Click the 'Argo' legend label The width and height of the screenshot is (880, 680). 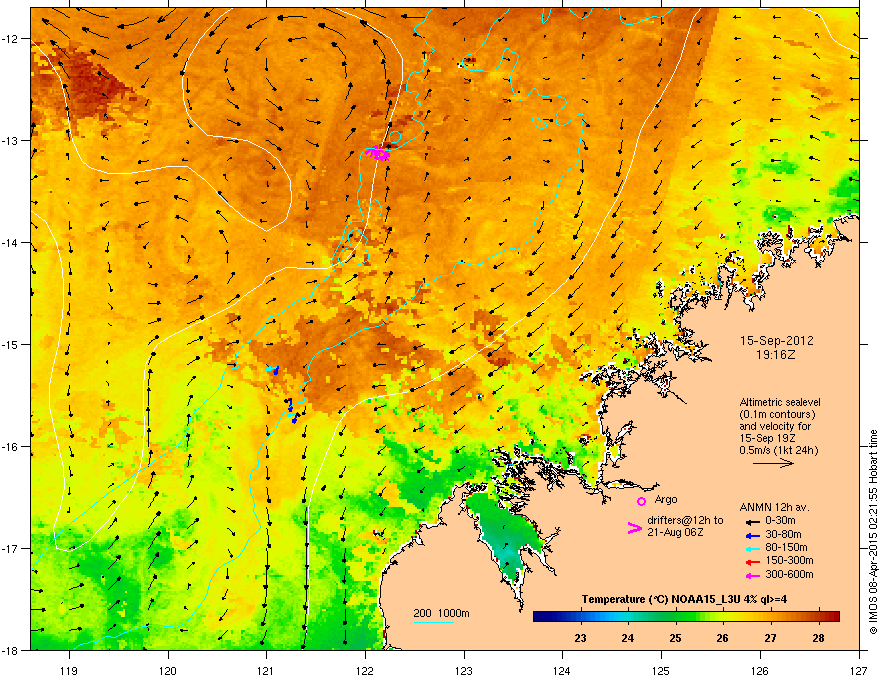tap(666, 499)
